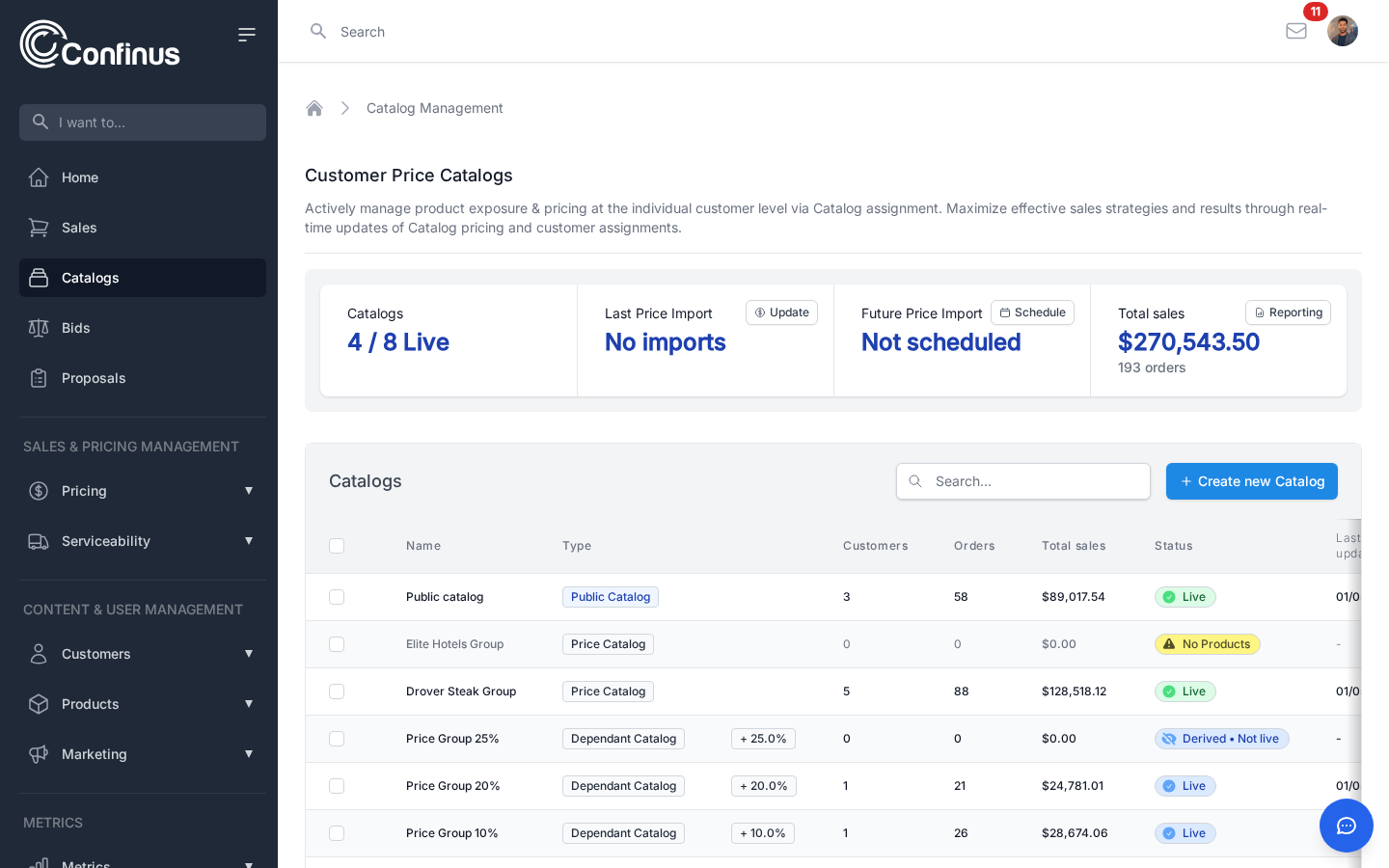Click the Proposals clipboard icon

coord(39,378)
